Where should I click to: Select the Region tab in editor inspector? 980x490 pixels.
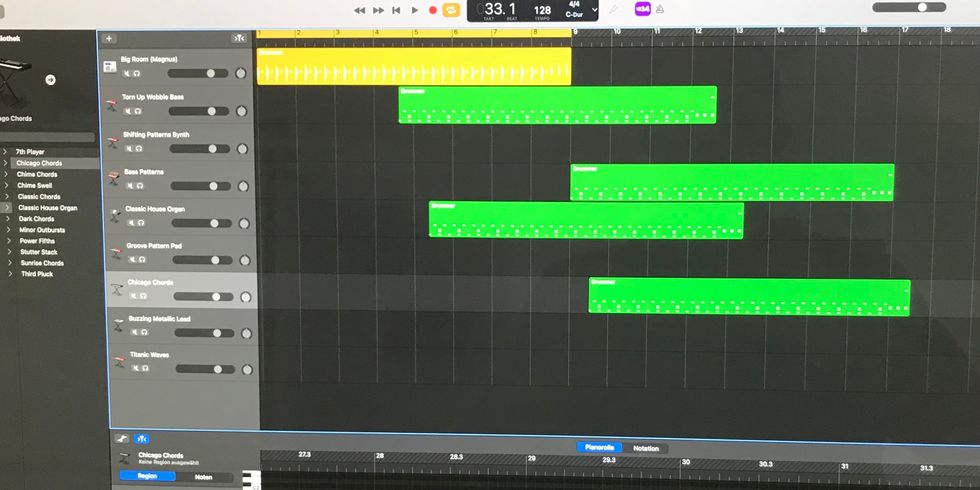(x=148, y=476)
